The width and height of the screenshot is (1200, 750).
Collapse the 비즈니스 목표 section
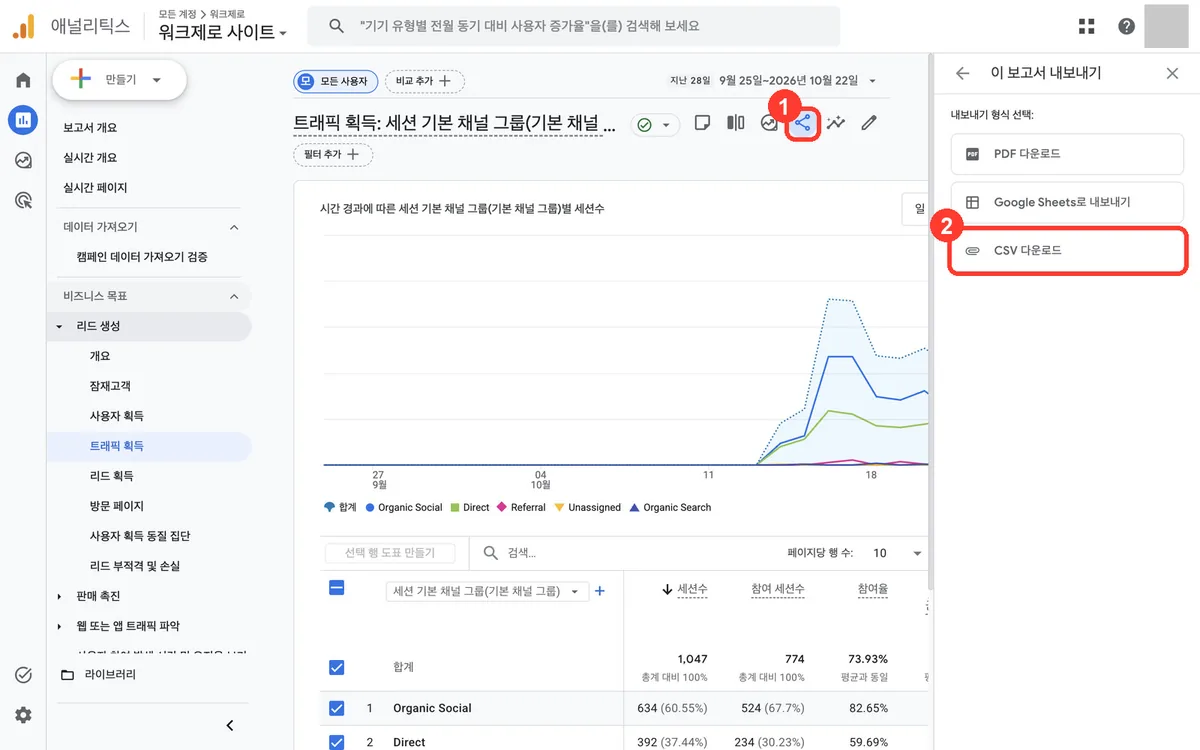coord(234,296)
